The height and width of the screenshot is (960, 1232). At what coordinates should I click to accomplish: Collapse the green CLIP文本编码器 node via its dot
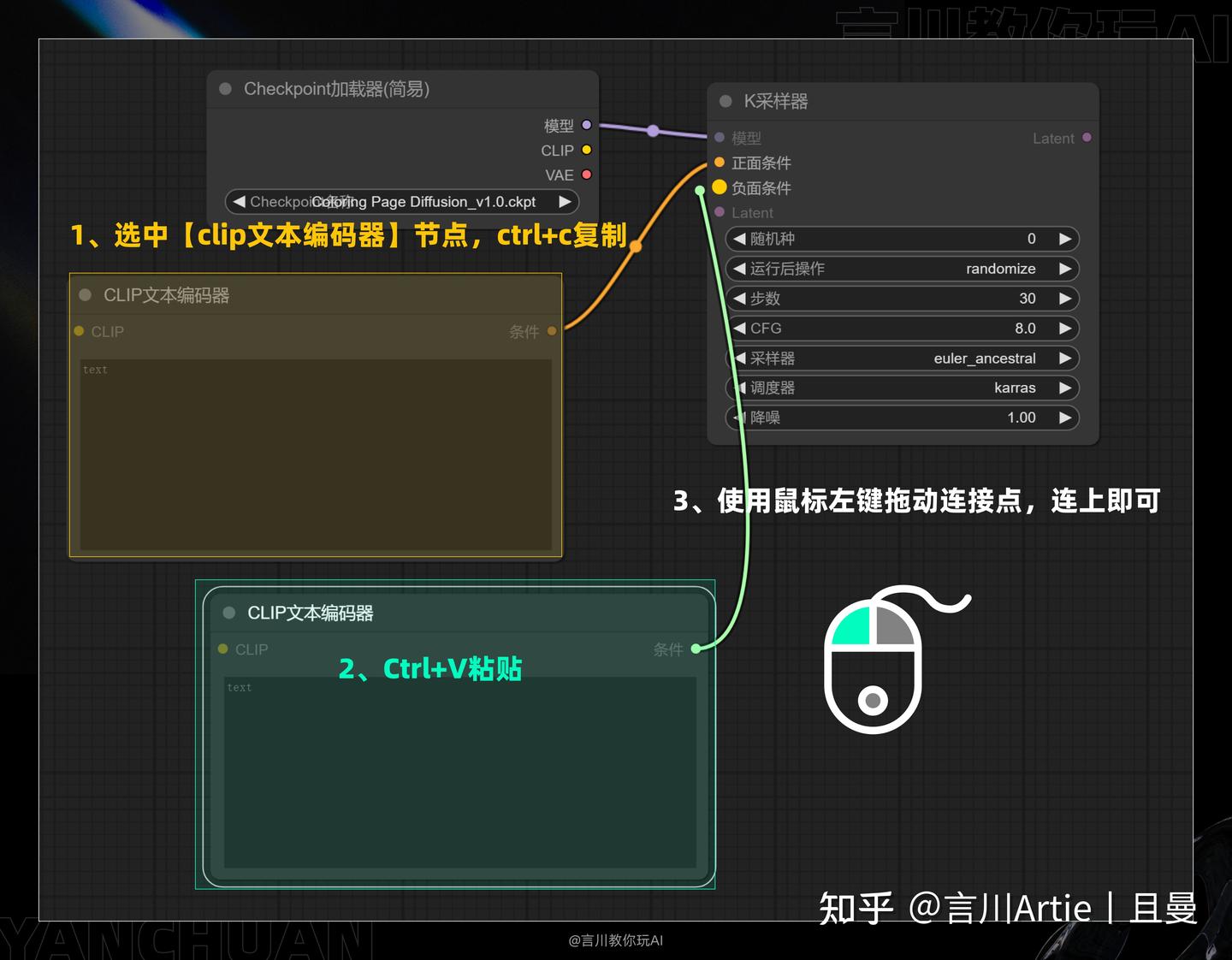pos(228,613)
